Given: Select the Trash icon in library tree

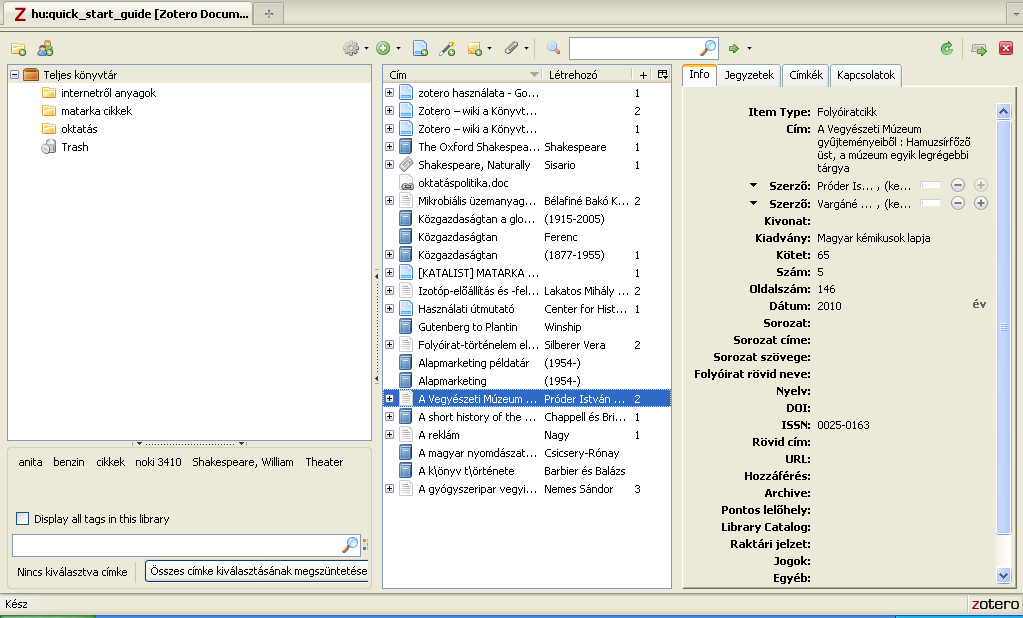Looking at the screenshot, I should (49, 147).
